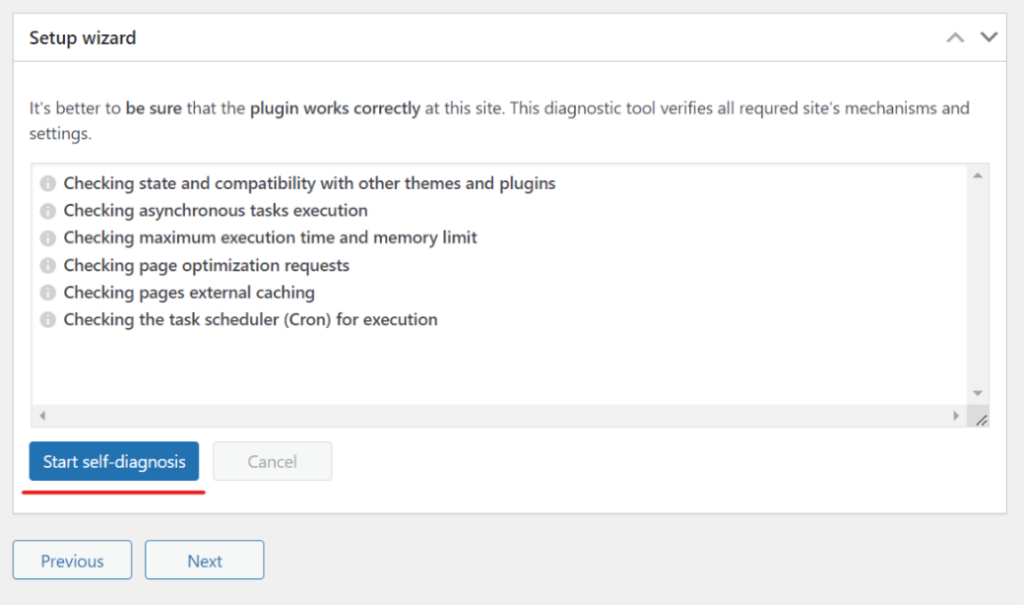The height and width of the screenshot is (605, 1024).
Task: Go to the Previous wizard step
Action: [72, 560]
